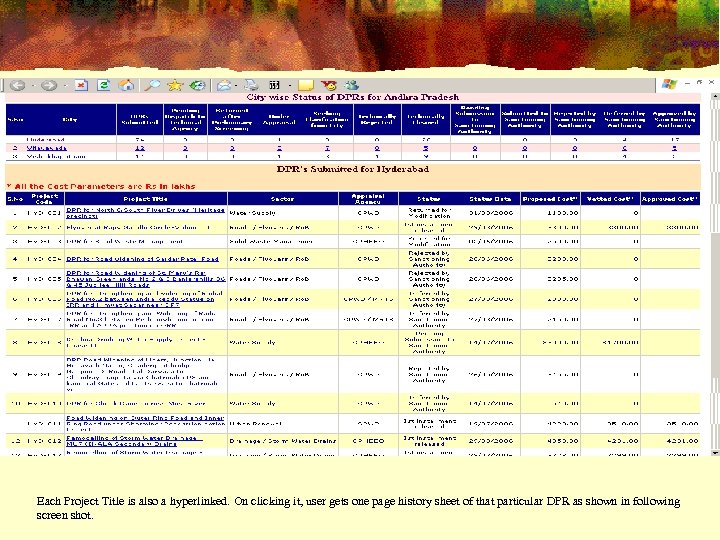This screenshot has width=720, height=540.
Task: Refresh the page with the green arrows icon
Action: 104,85
